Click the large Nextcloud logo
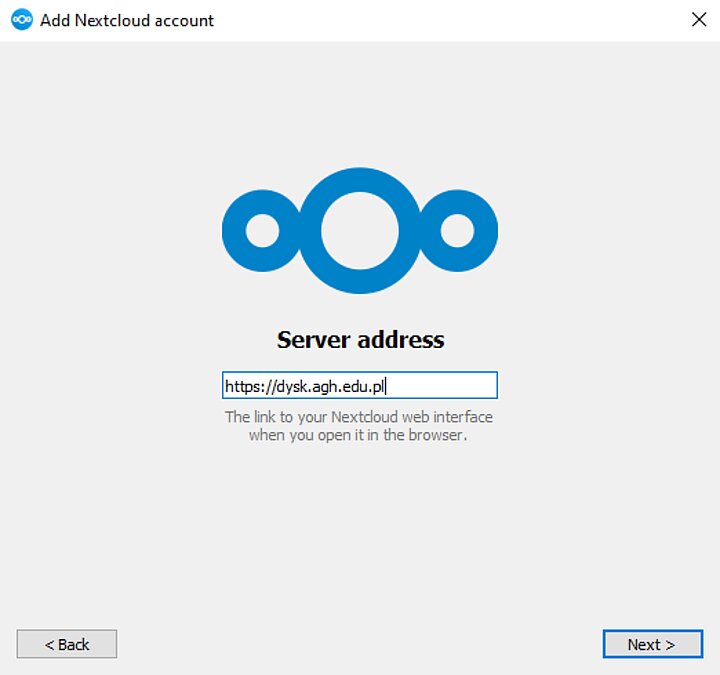This screenshot has width=720, height=675. pyautogui.click(x=360, y=231)
